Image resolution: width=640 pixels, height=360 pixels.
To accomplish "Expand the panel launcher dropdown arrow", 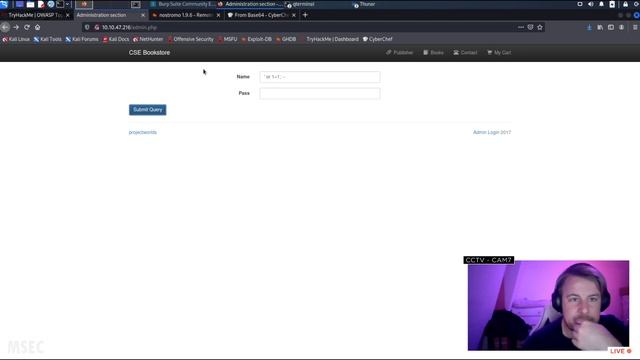I will [x=68, y=4].
